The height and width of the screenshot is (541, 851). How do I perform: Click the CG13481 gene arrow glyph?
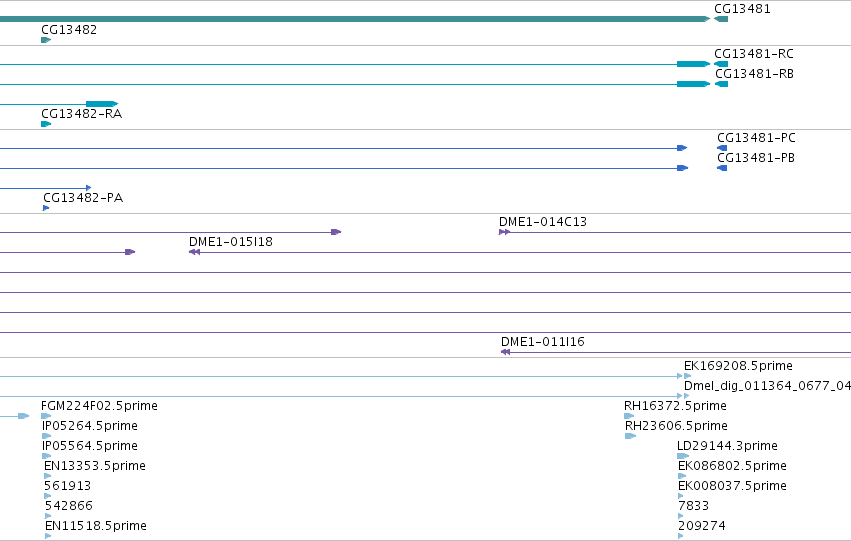tap(721, 19)
